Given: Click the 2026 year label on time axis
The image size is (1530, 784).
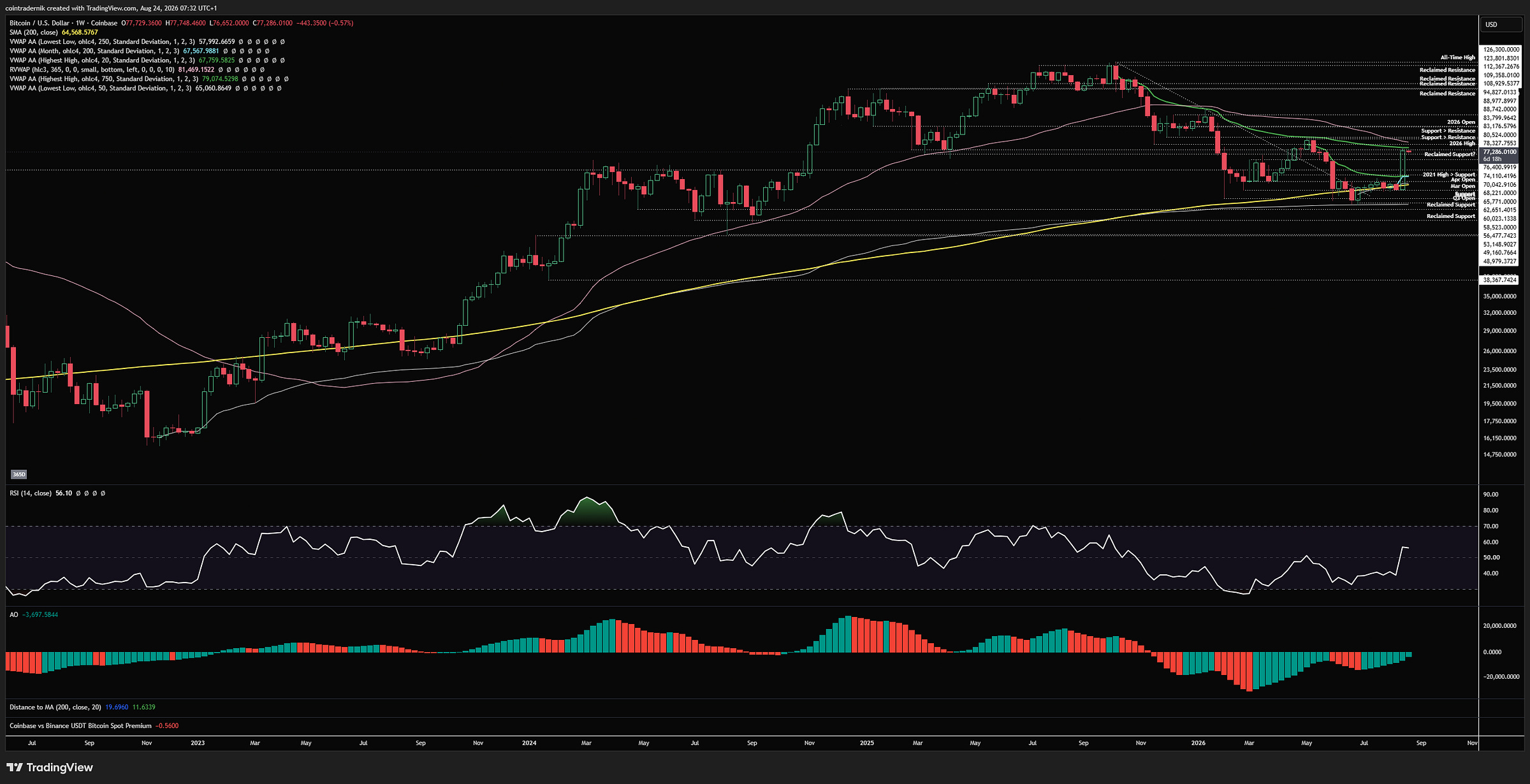Looking at the screenshot, I should click(x=1198, y=743).
